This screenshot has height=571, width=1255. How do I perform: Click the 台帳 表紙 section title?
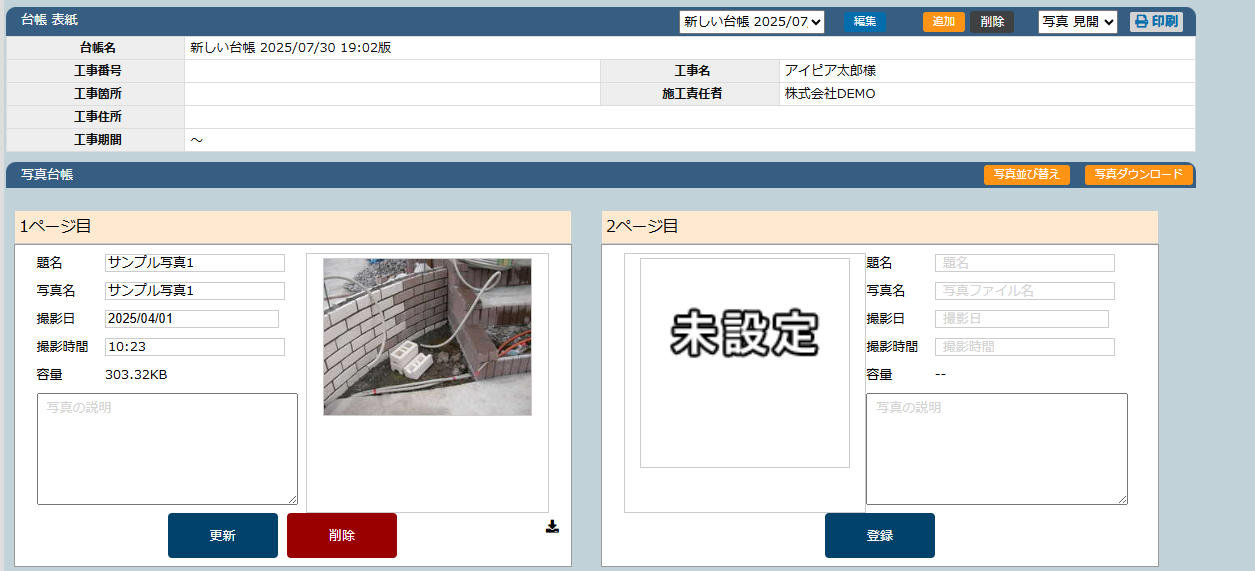point(50,20)
